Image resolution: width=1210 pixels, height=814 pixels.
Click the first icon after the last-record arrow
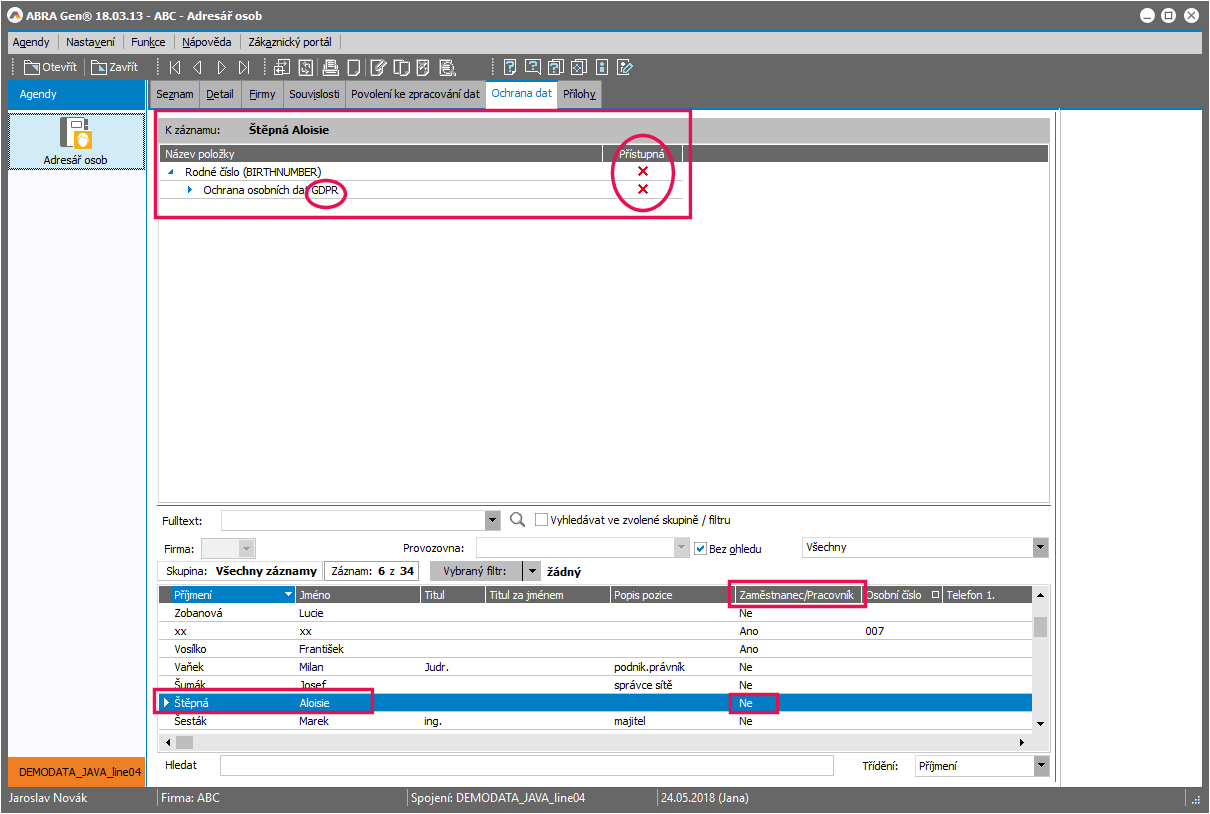tap(282, 68)
